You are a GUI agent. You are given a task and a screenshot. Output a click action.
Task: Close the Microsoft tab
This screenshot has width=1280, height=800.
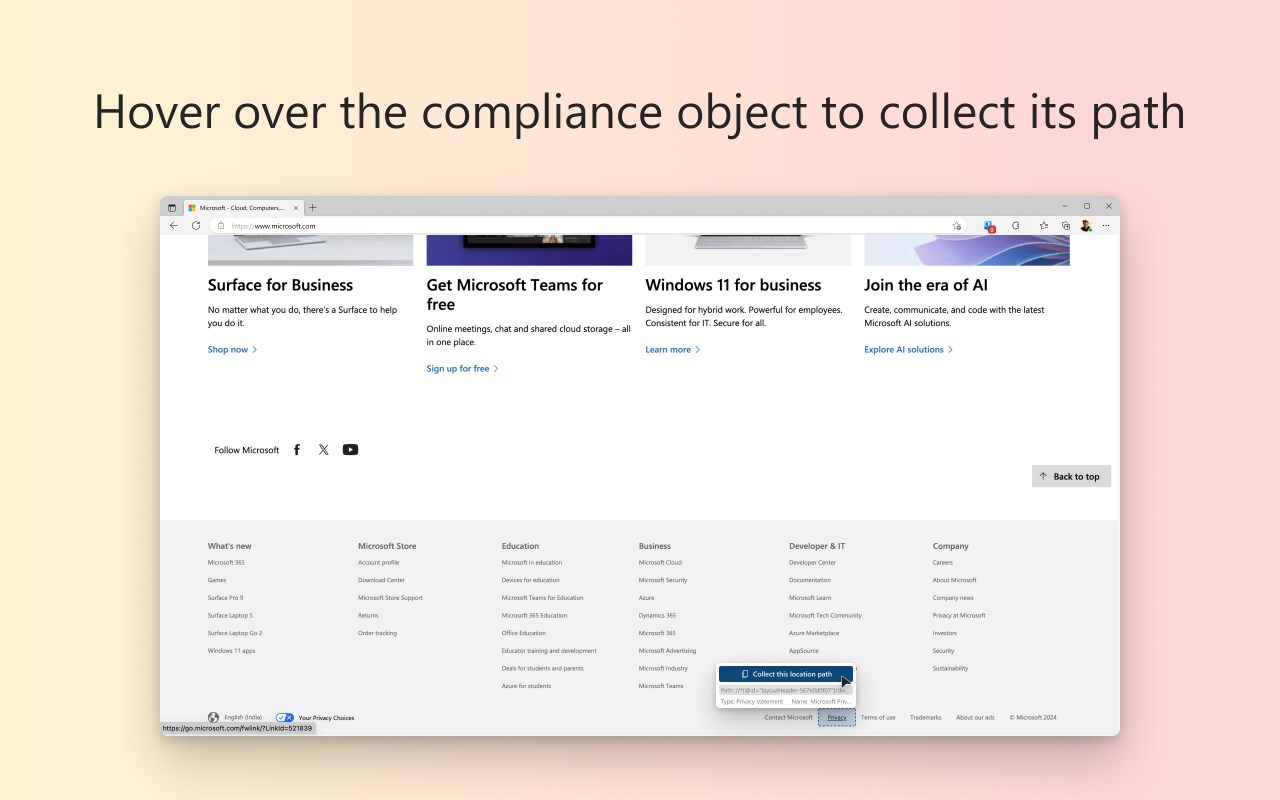click(296, 208)
